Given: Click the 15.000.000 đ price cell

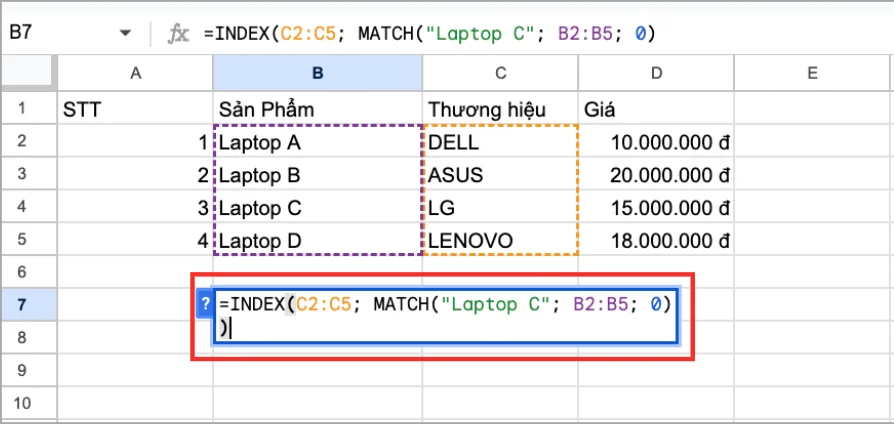Looking at the screenshot, I should 656,207.
